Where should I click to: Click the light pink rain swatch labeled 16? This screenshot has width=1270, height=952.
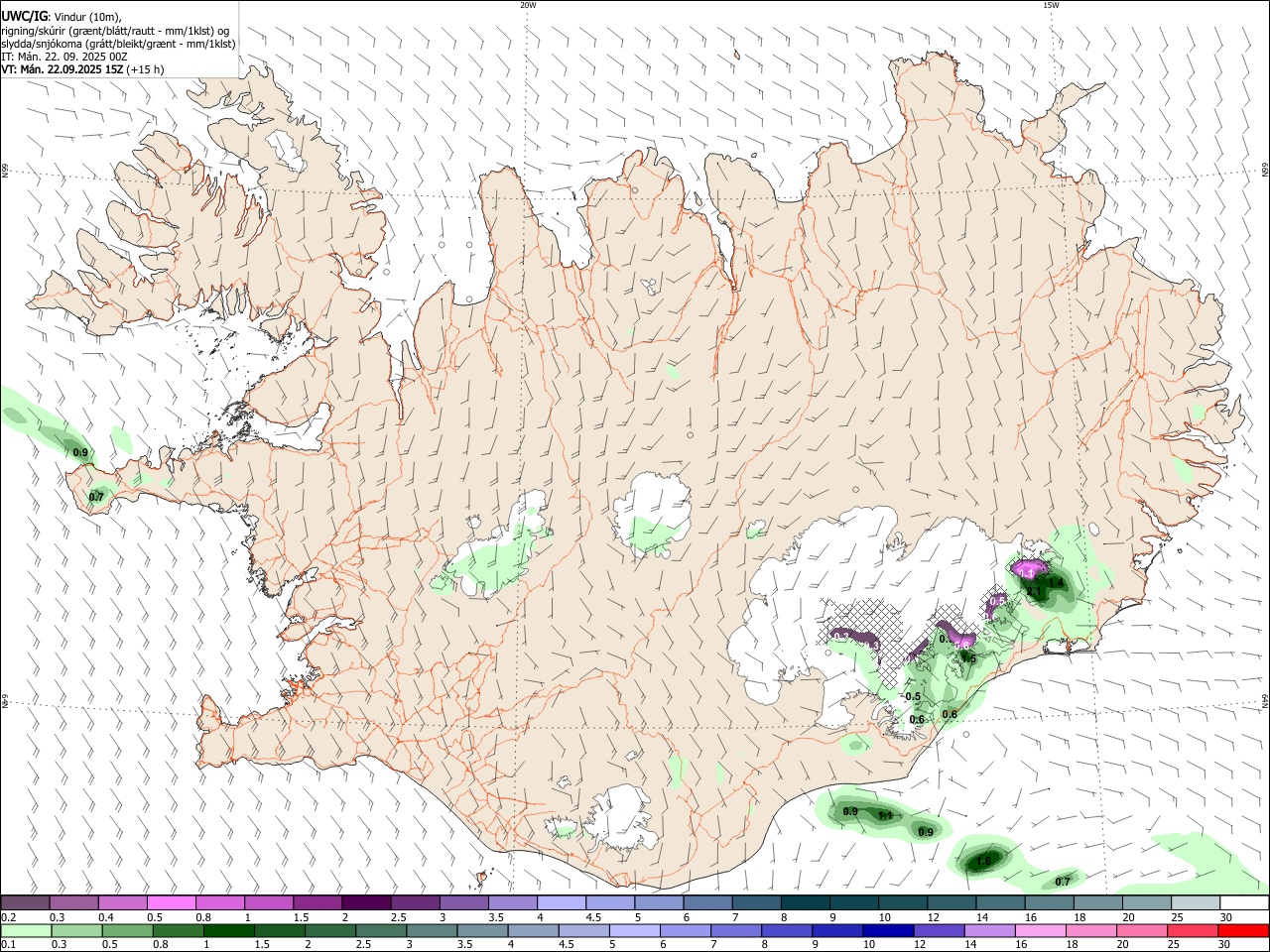click(x=1041, y=930)
